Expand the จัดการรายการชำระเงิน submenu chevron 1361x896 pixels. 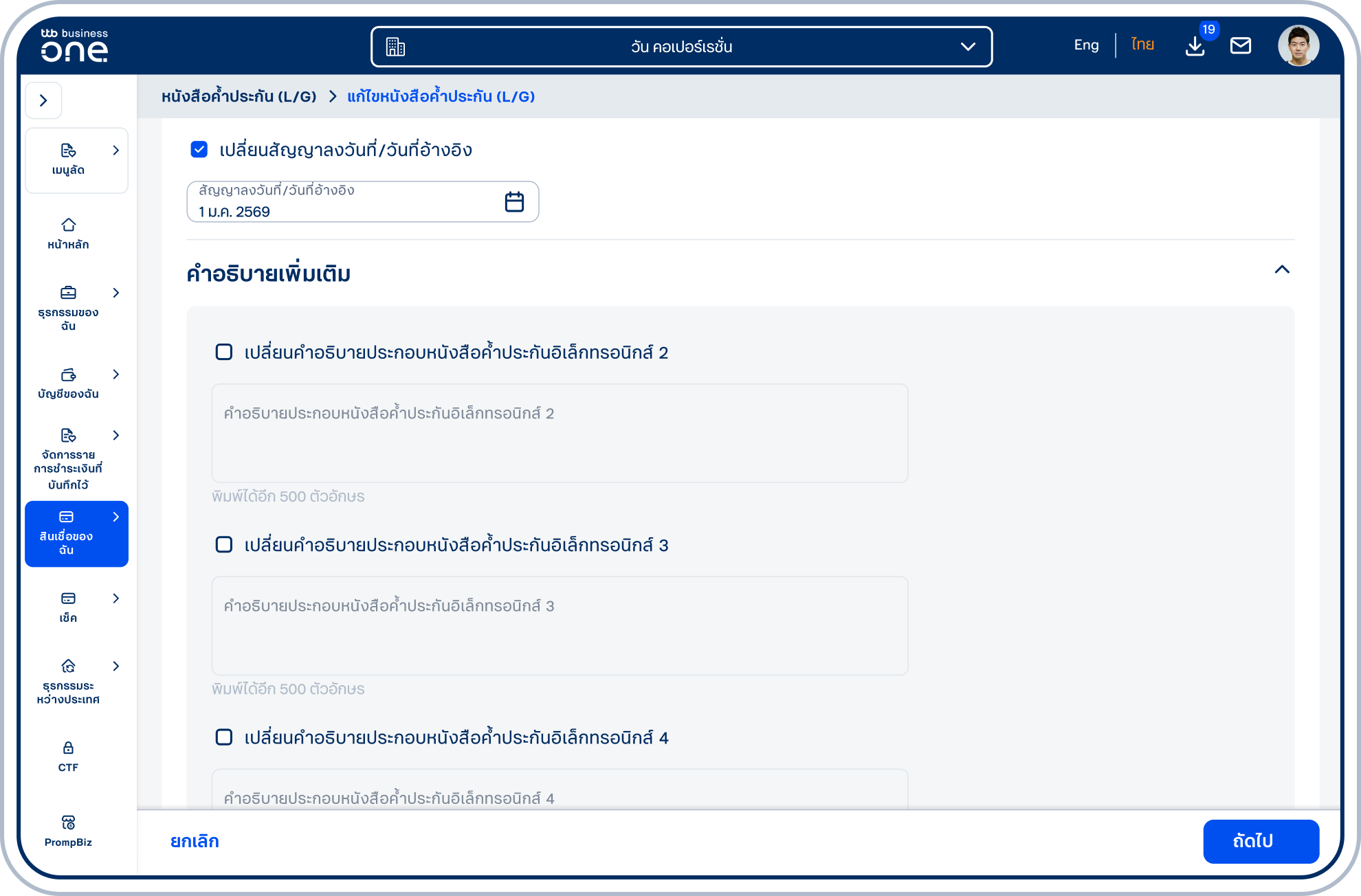click(x=115, y=435)
